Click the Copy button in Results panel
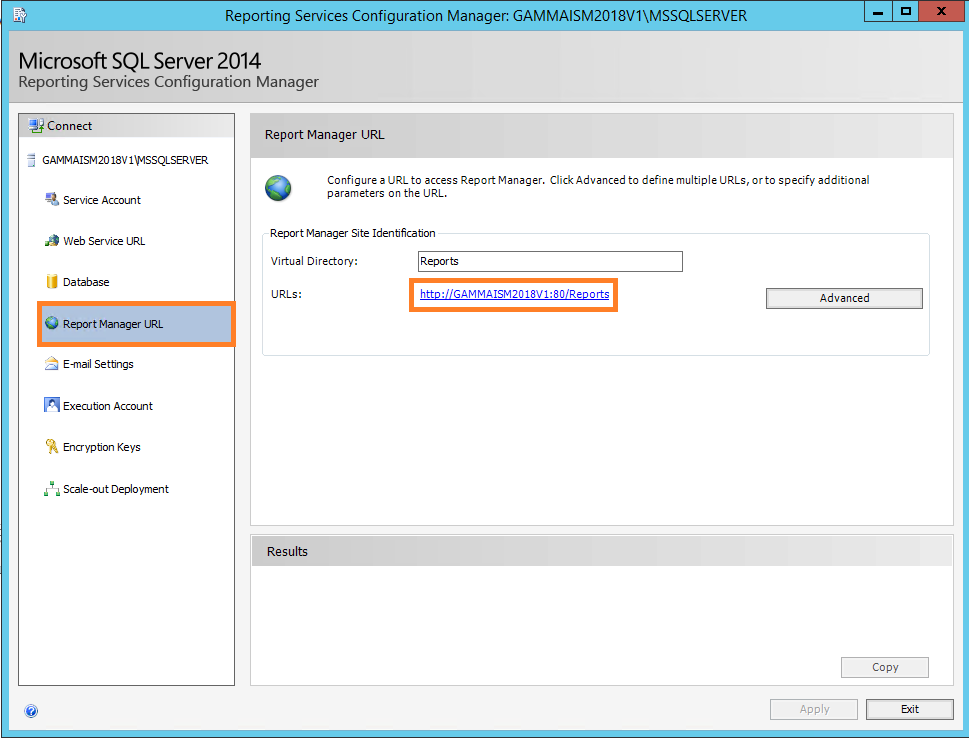 (884, 667)
